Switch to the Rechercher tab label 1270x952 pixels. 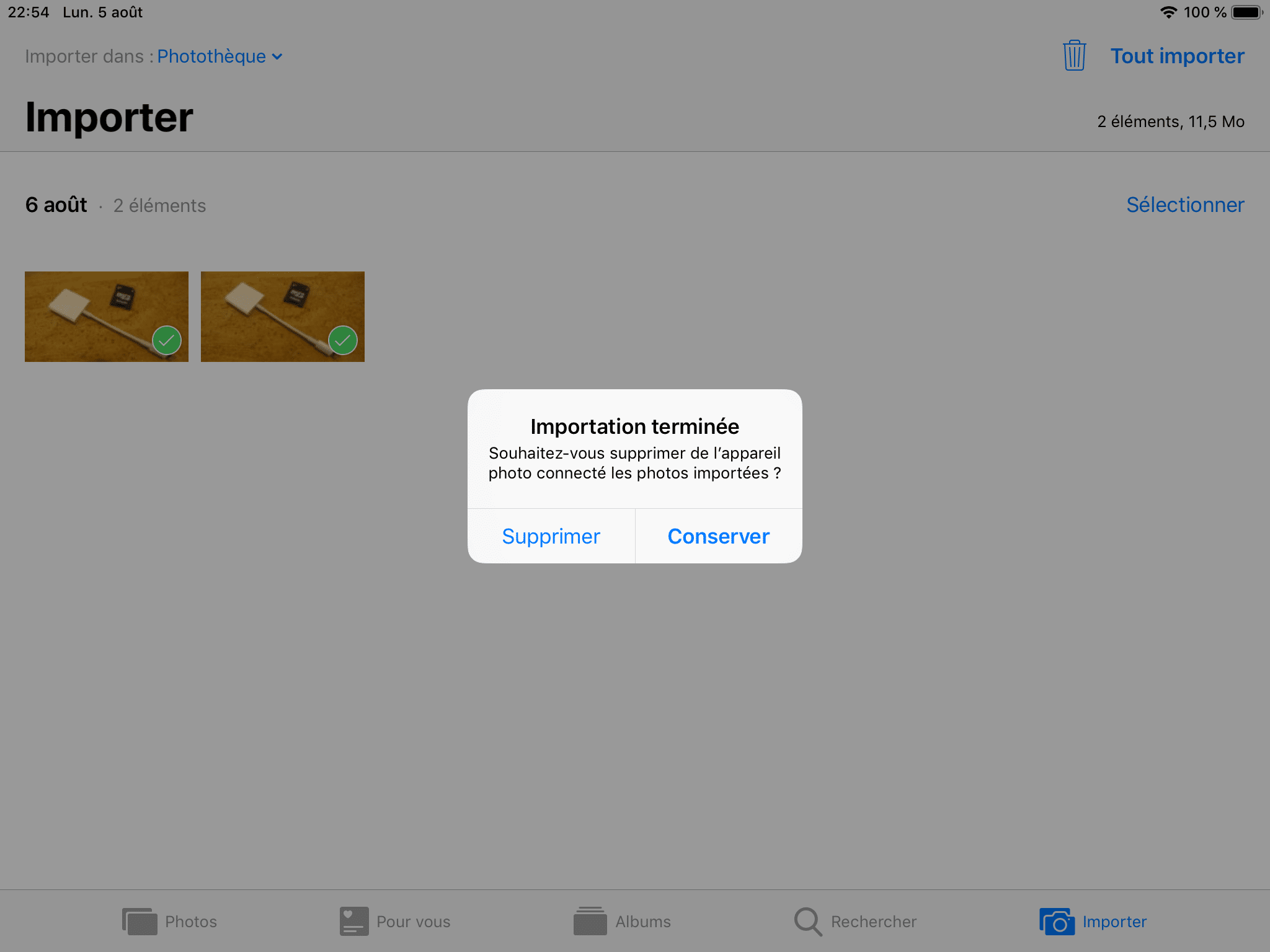coord(873,922)
